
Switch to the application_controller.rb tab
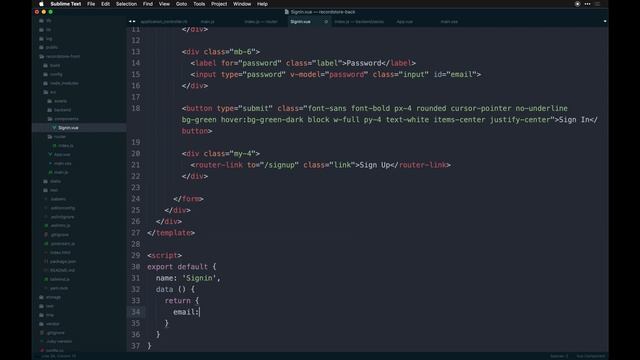click(x=164, y=22)
